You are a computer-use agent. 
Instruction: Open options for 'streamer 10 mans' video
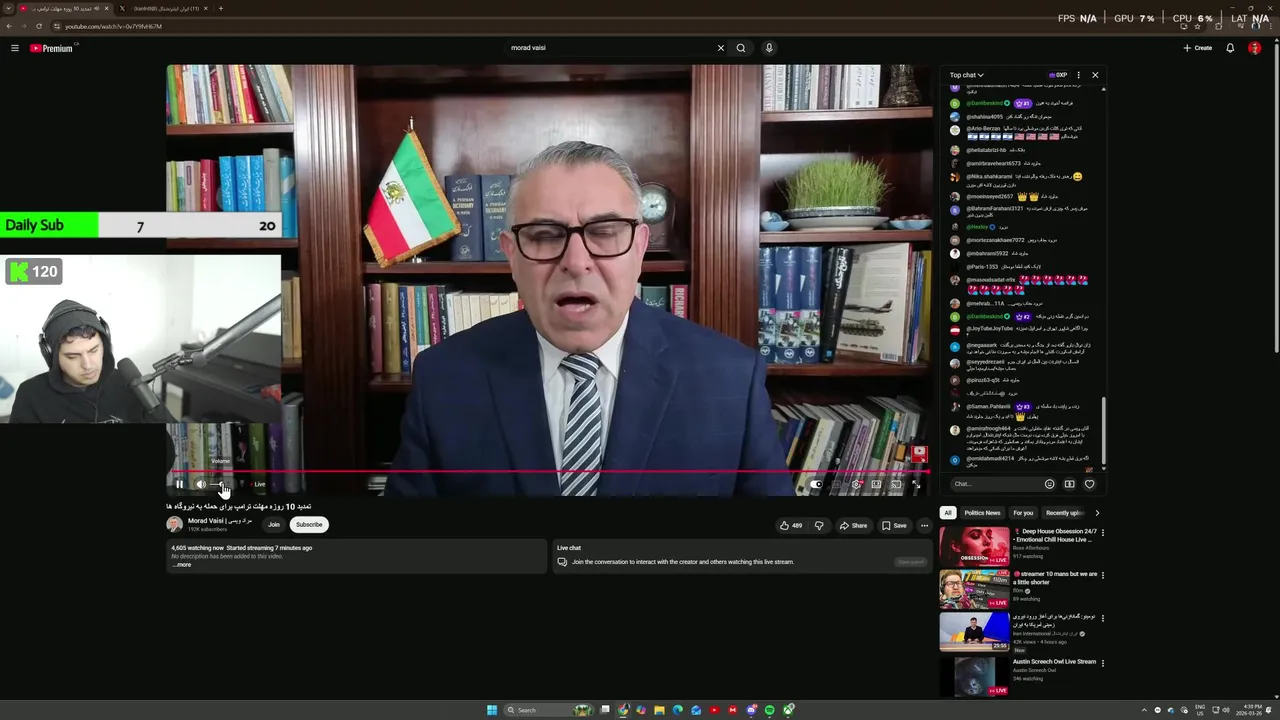[x=1102, y=576]
